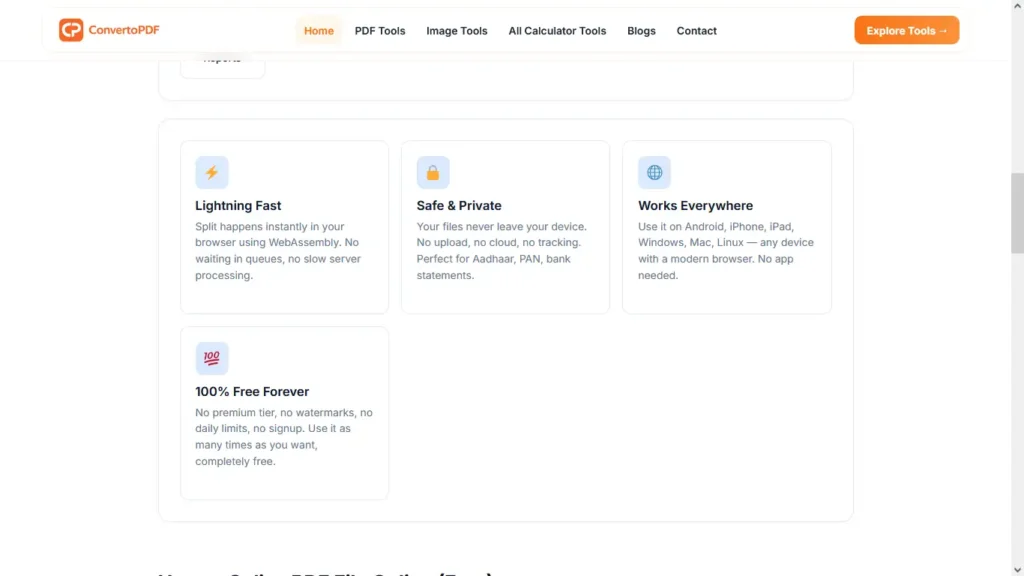
Task: Select the Works Everywhere heading
Action: coord(696,206)
